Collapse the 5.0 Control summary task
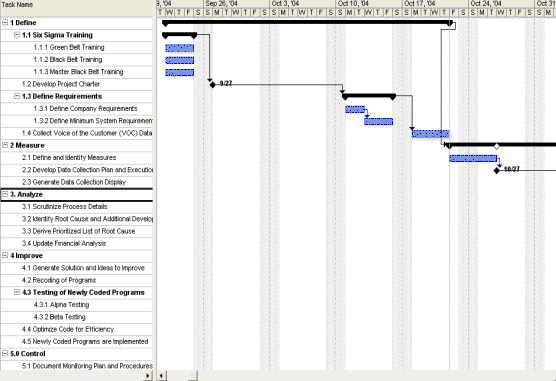 coord(5,353)
